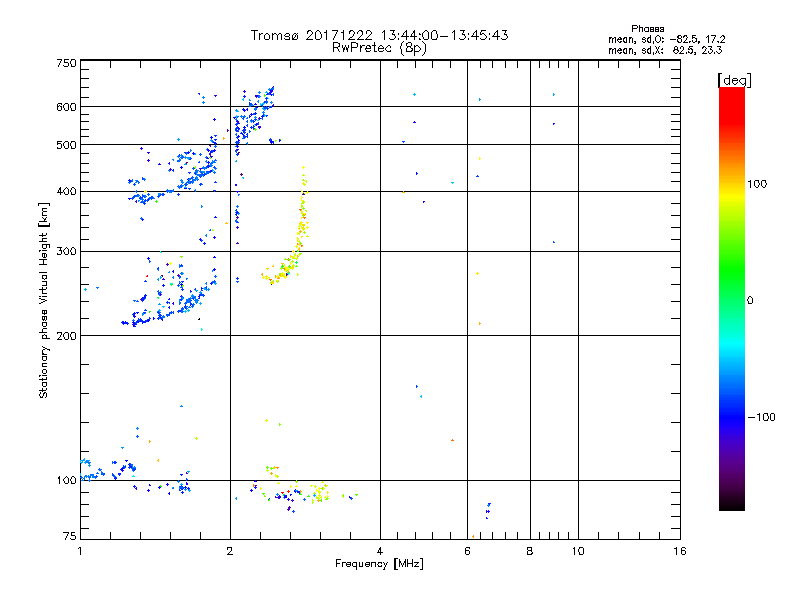800x600 pixels.
Task: Click the frequency axis tick '8'
Action: coord(530,551)
